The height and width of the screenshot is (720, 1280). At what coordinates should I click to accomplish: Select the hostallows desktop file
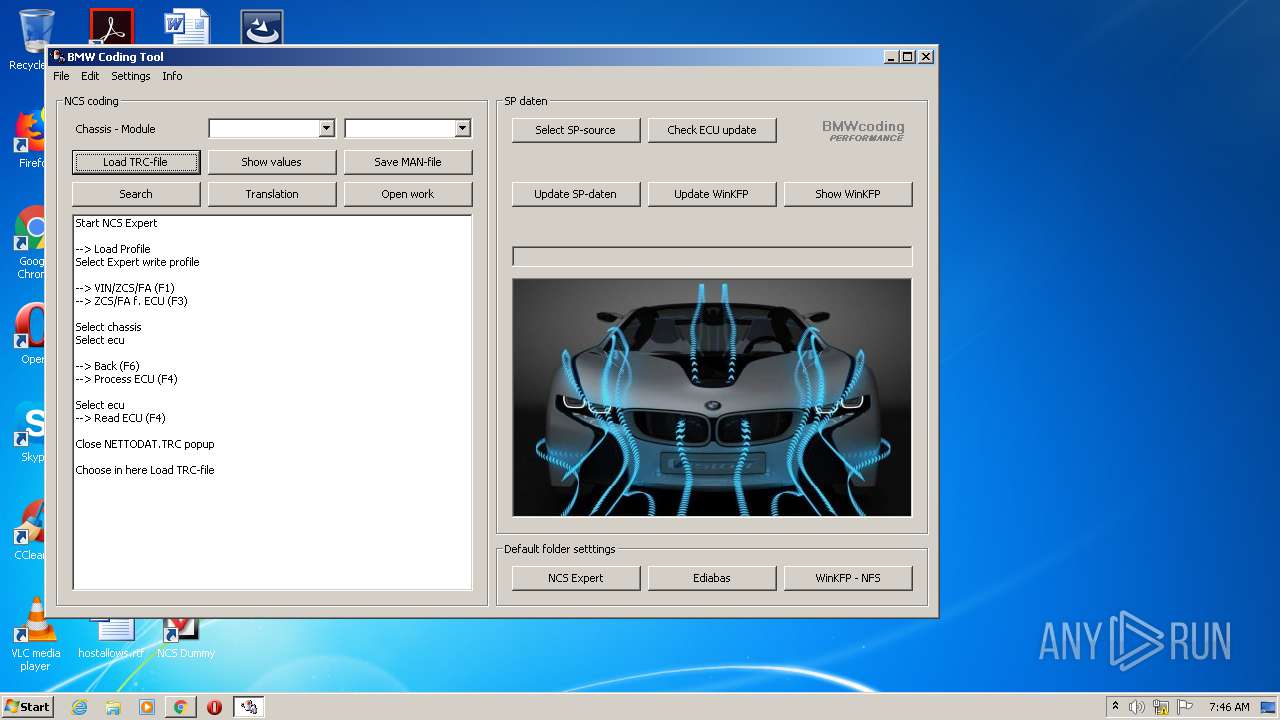click(111, 640)
